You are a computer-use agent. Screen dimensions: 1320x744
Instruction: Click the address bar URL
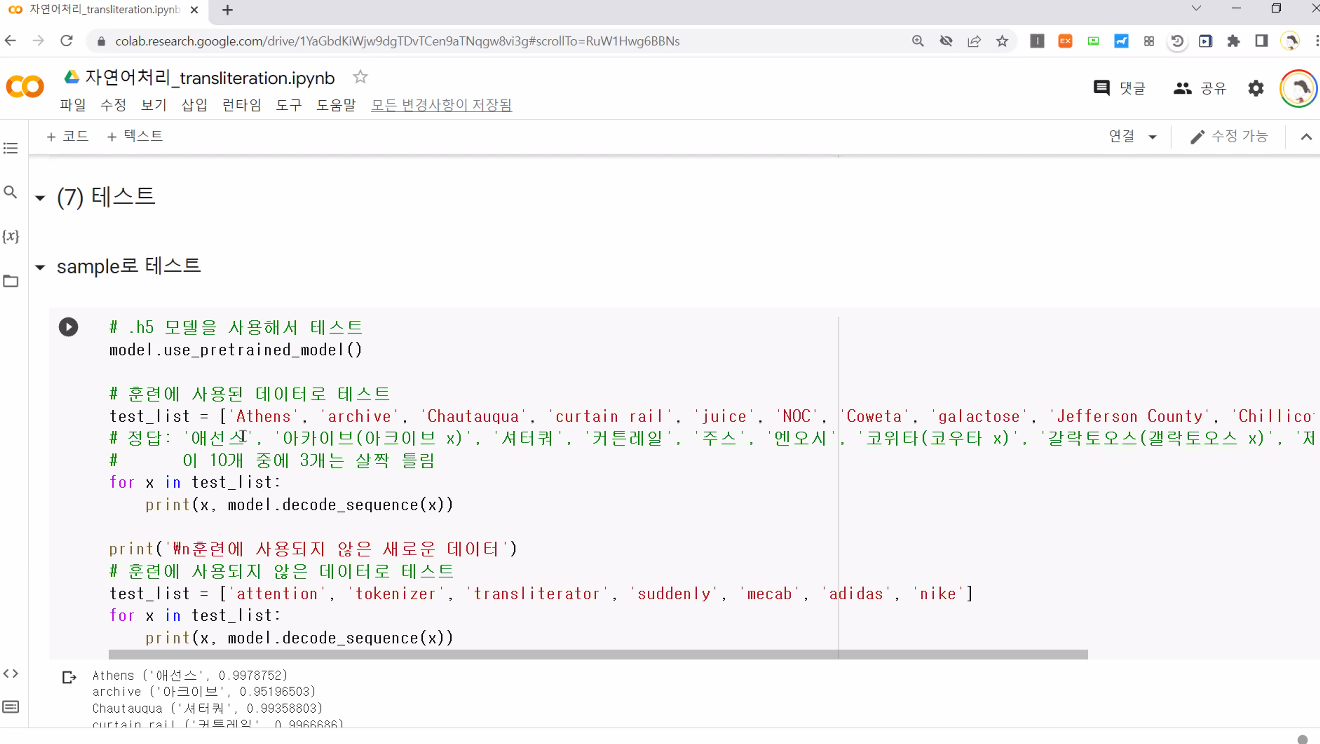397,41
